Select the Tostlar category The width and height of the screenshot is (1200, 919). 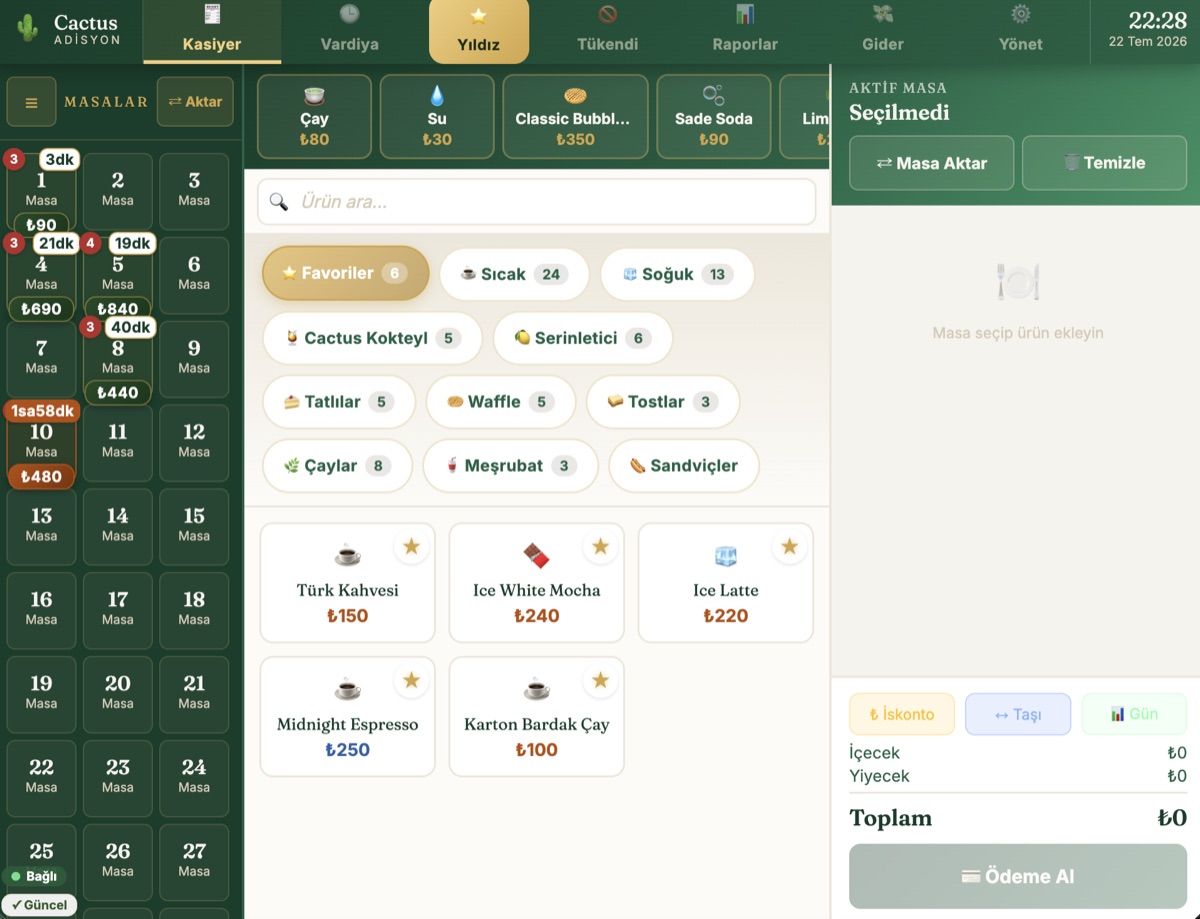coord(663,402)
